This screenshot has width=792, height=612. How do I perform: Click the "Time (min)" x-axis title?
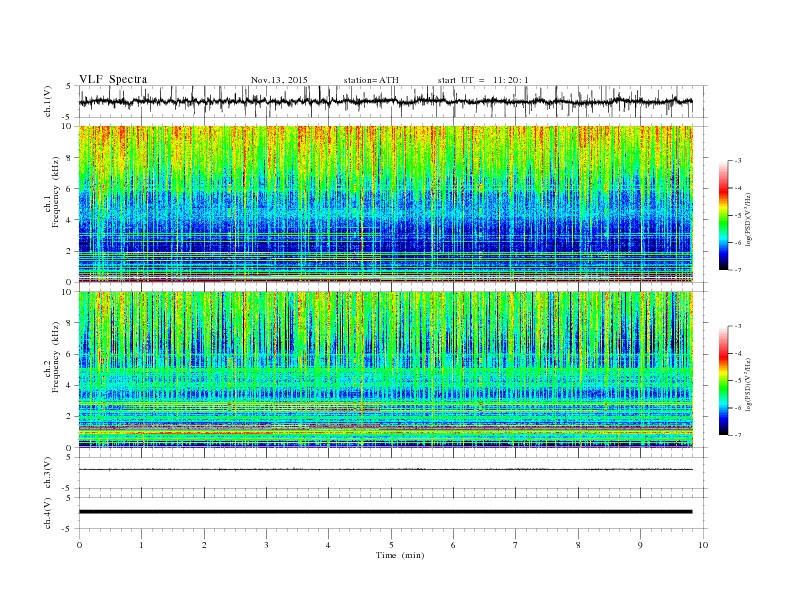tap(400, 555)
